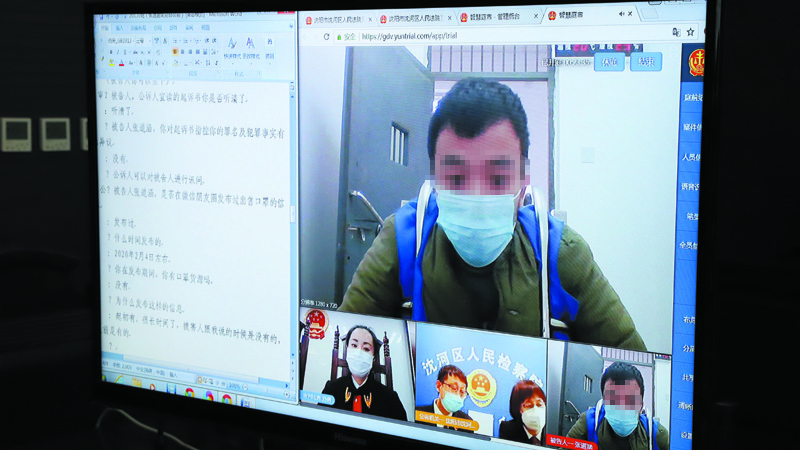
Task: Click the court emblem logo in sidebar
Action: pos(696,62)
